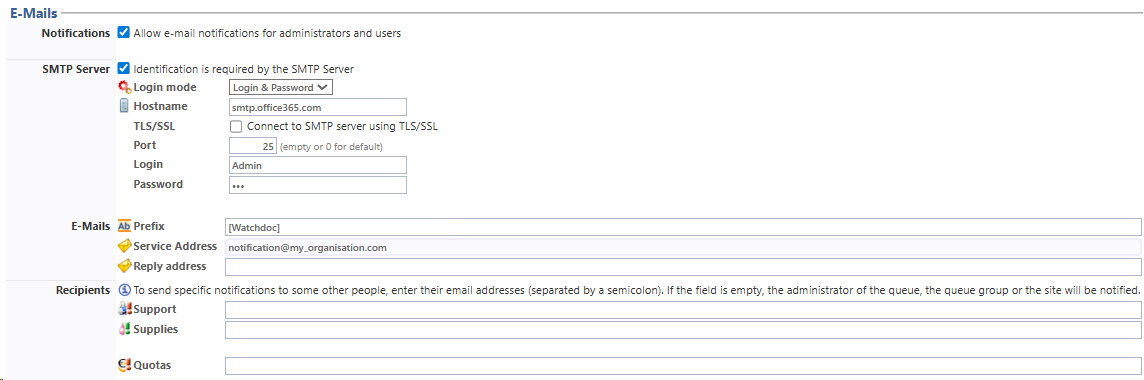
Task: Click the empty Reply address field
Action: point(683,267)
